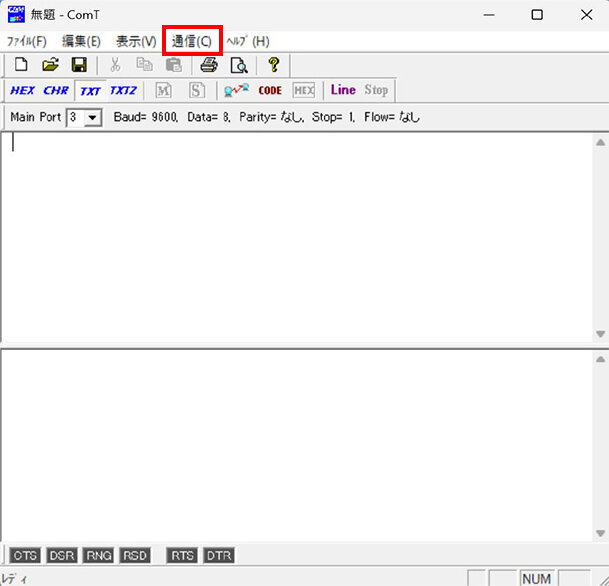Toggle the DTR signal indicator
This screenshot has height=586, width=609.
218,555
